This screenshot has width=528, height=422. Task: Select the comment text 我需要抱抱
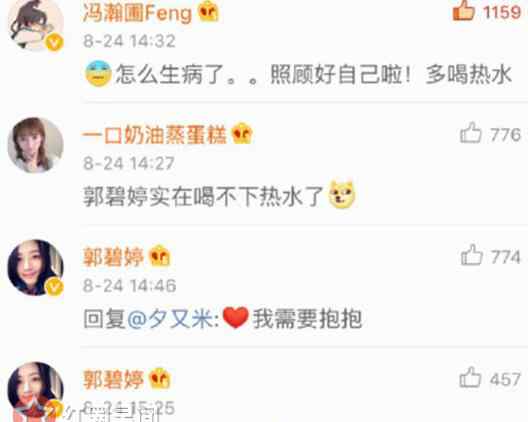coord(307,319)
